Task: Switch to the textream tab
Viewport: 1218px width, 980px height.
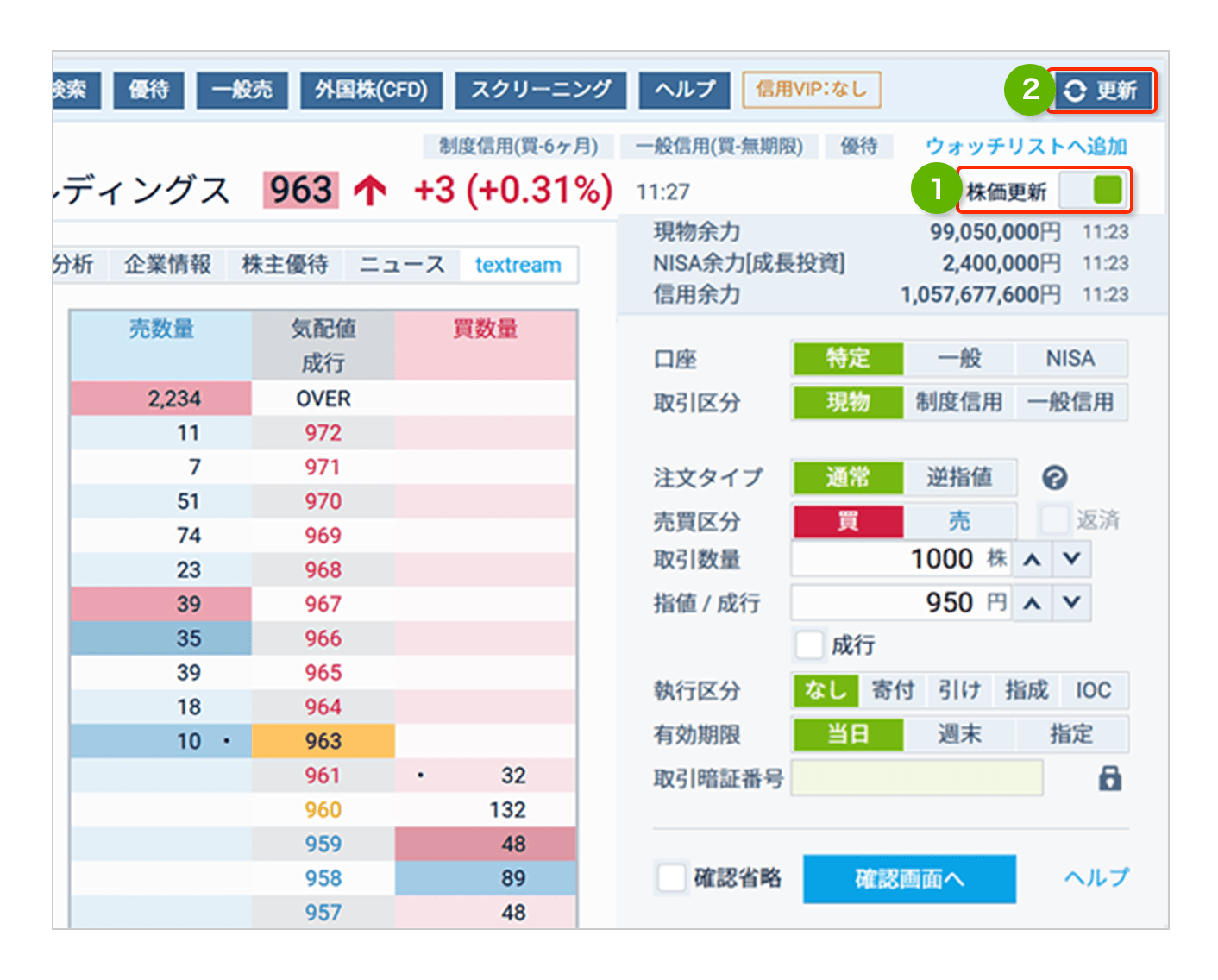Action: [x=518, y=265]
